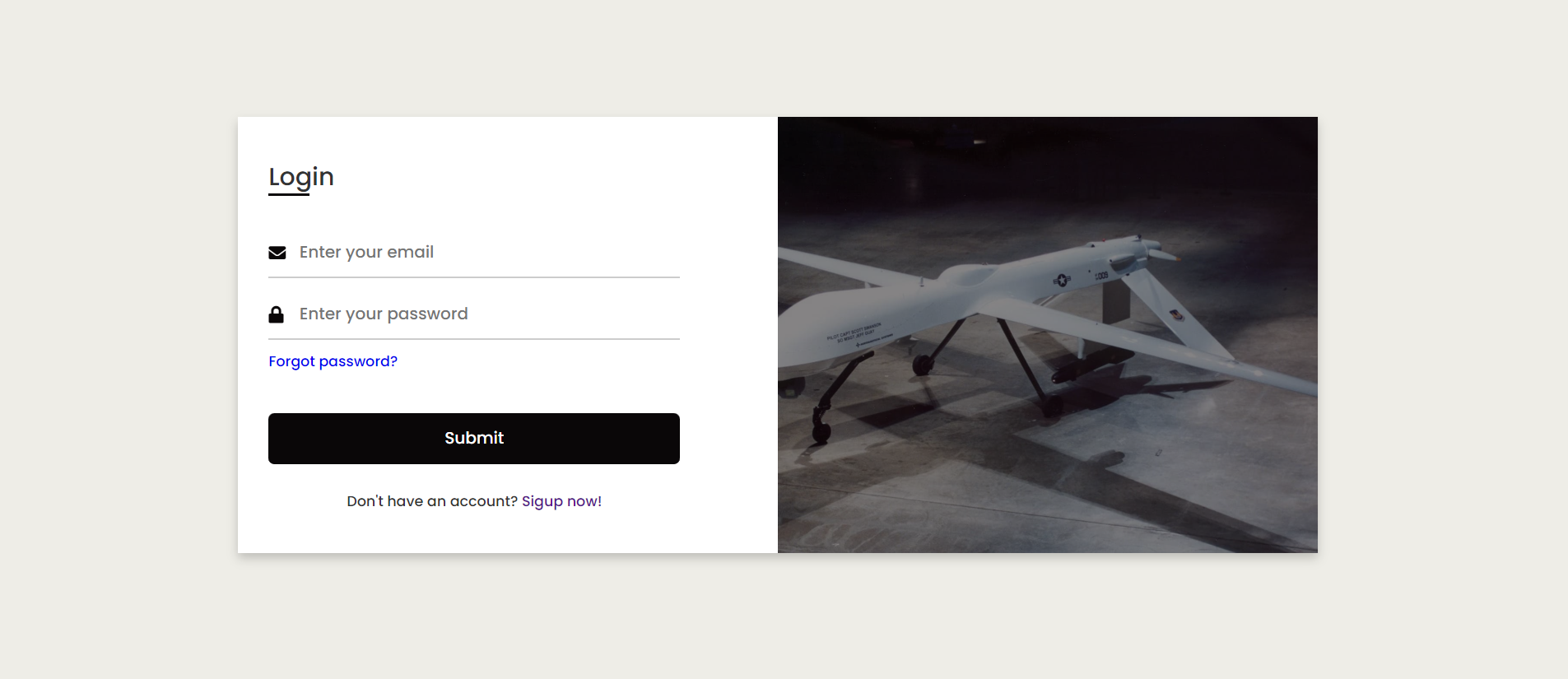Click the Login heading

(300, 176)
